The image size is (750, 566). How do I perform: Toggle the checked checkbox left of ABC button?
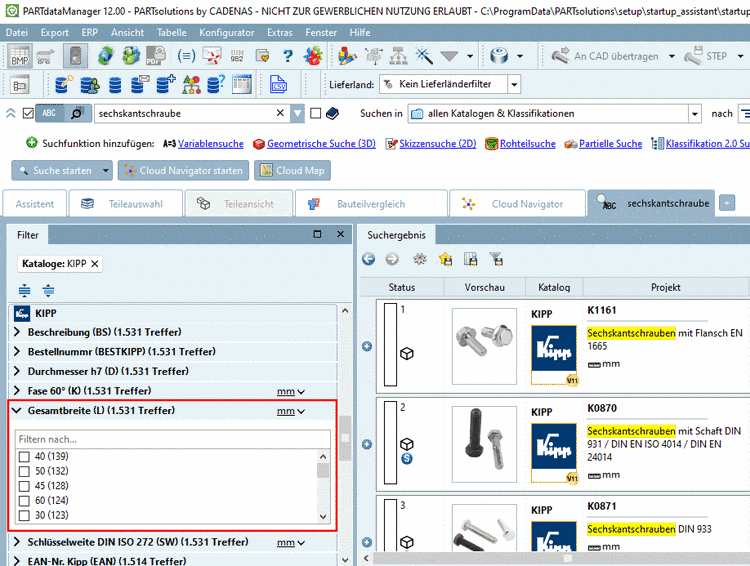(x=28, y=113)
